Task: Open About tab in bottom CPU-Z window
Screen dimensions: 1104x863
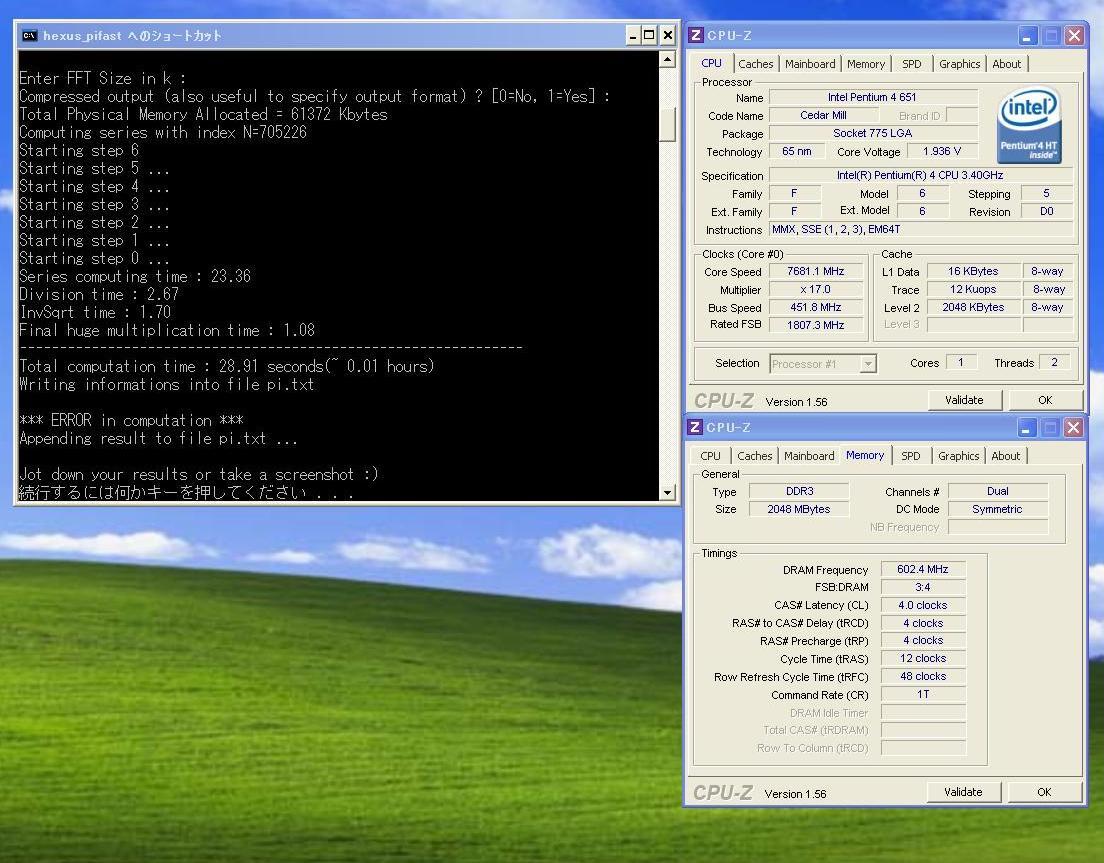Action: click(1005, 456)
